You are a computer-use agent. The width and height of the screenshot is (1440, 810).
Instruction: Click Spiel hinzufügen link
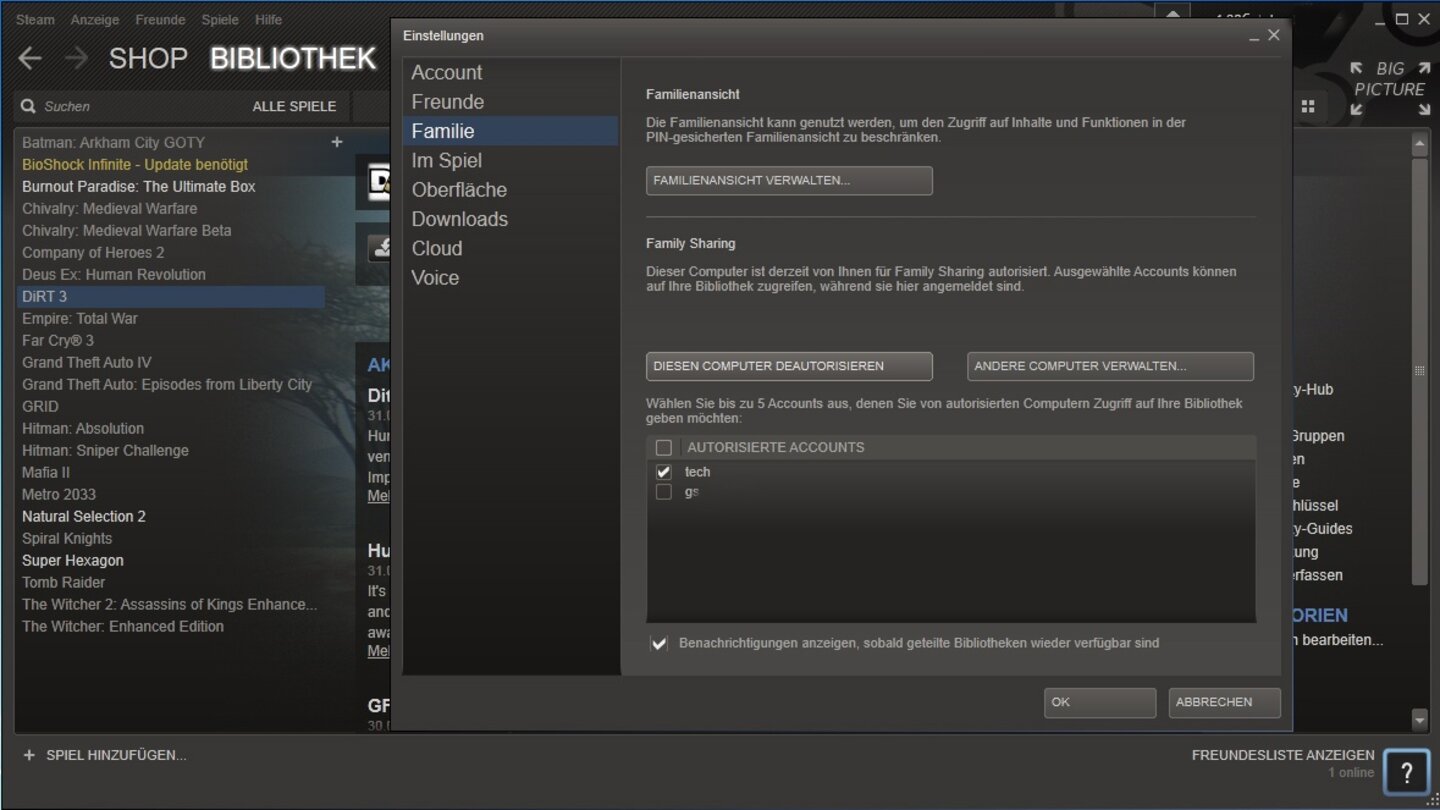pyautogui.click(x=116, y=755)
